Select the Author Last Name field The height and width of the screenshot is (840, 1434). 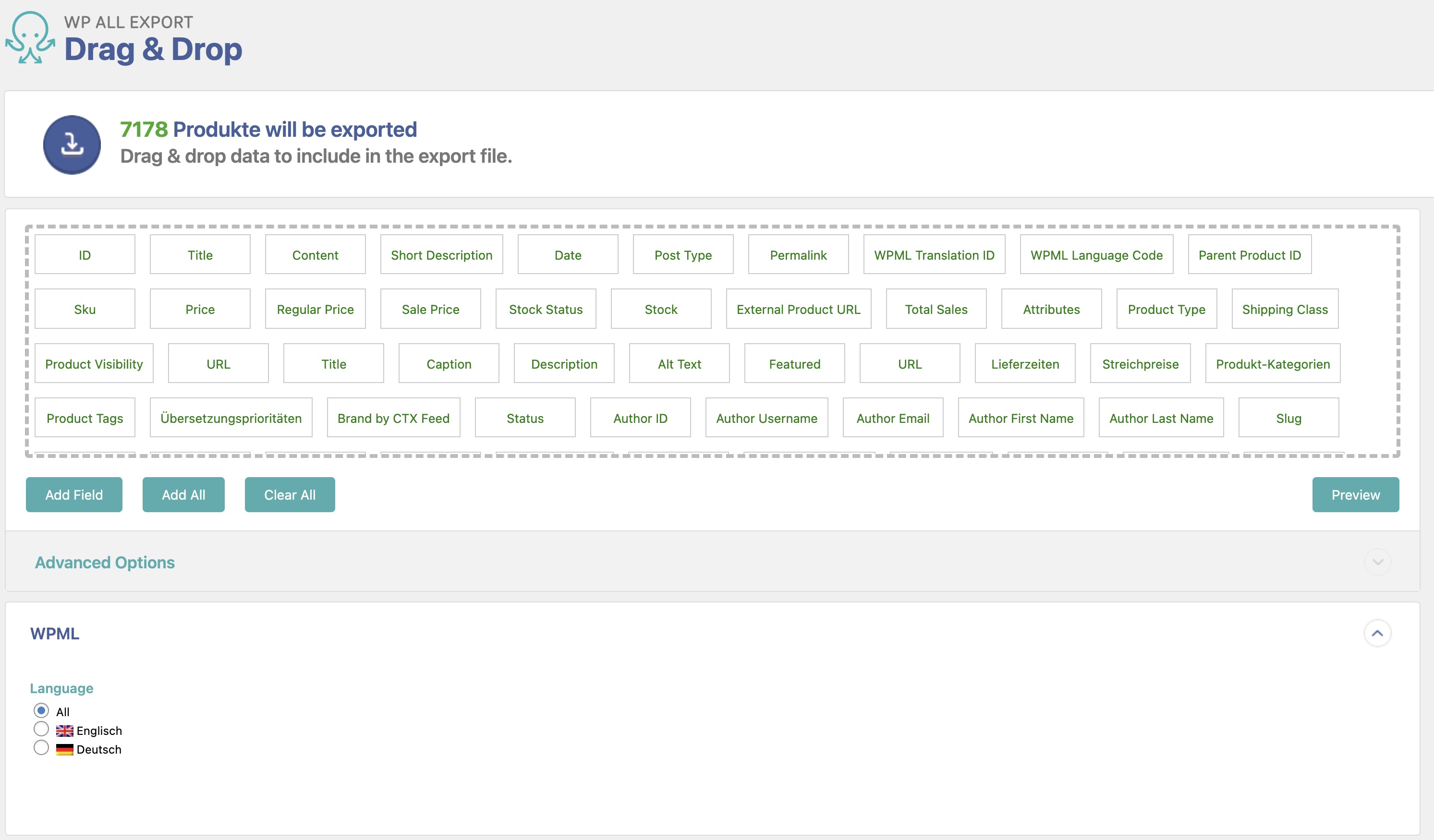[x=1161, y=418]
